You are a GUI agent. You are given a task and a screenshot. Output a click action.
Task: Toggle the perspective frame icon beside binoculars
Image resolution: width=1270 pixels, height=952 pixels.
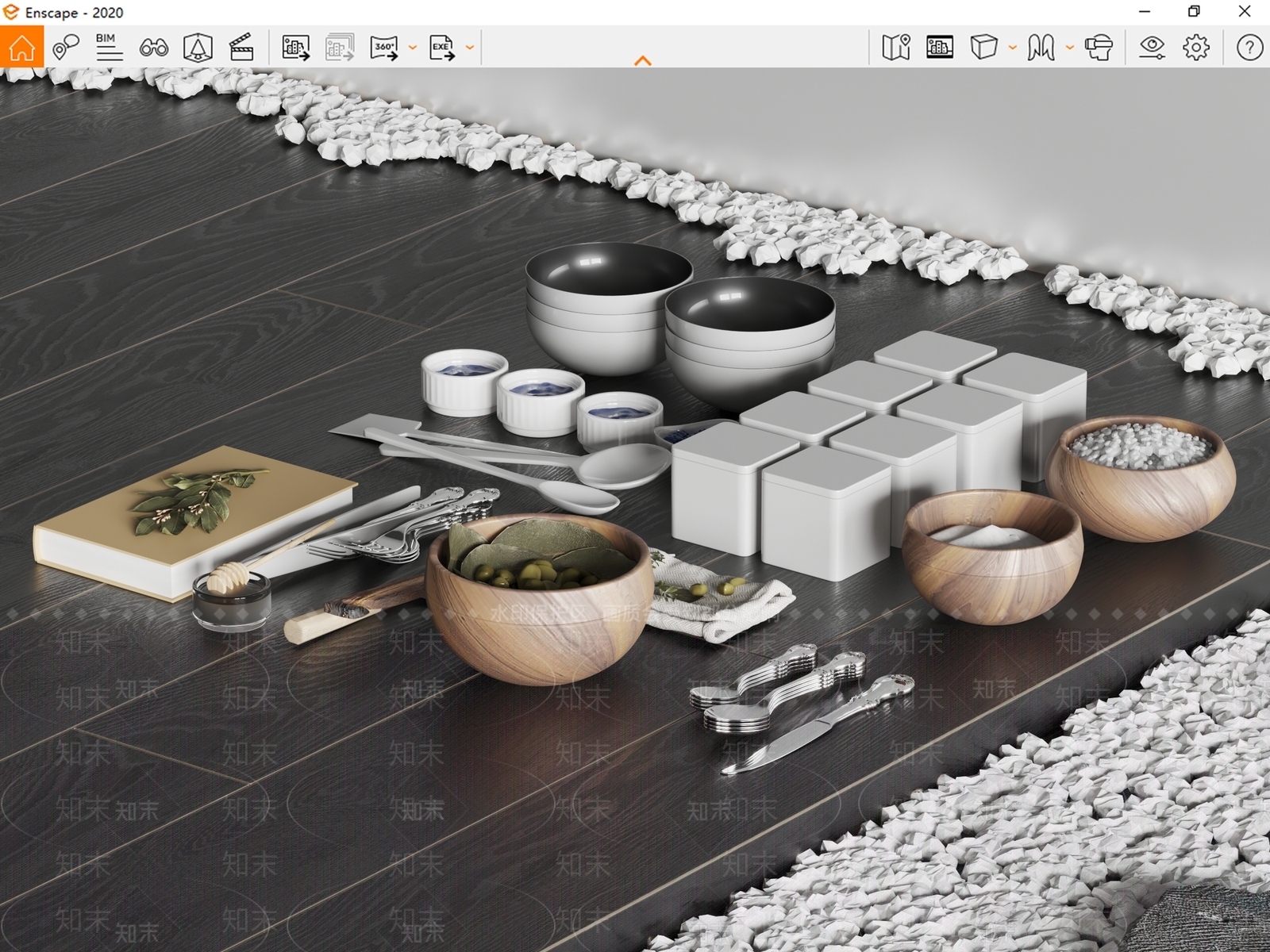[198, 48]
